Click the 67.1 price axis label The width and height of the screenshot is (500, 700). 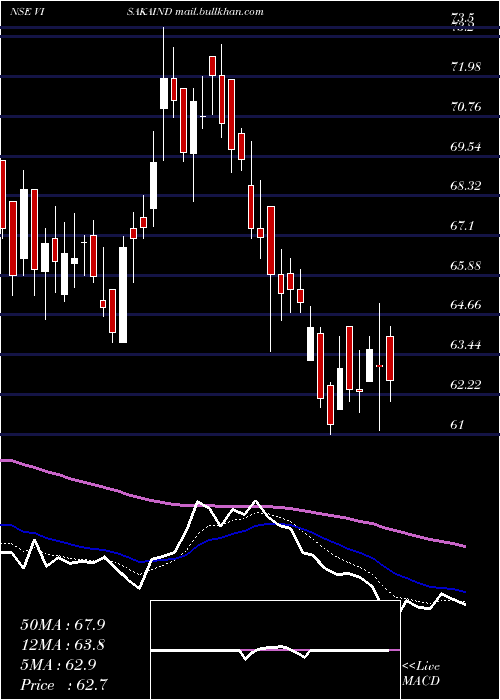point(462,226)
